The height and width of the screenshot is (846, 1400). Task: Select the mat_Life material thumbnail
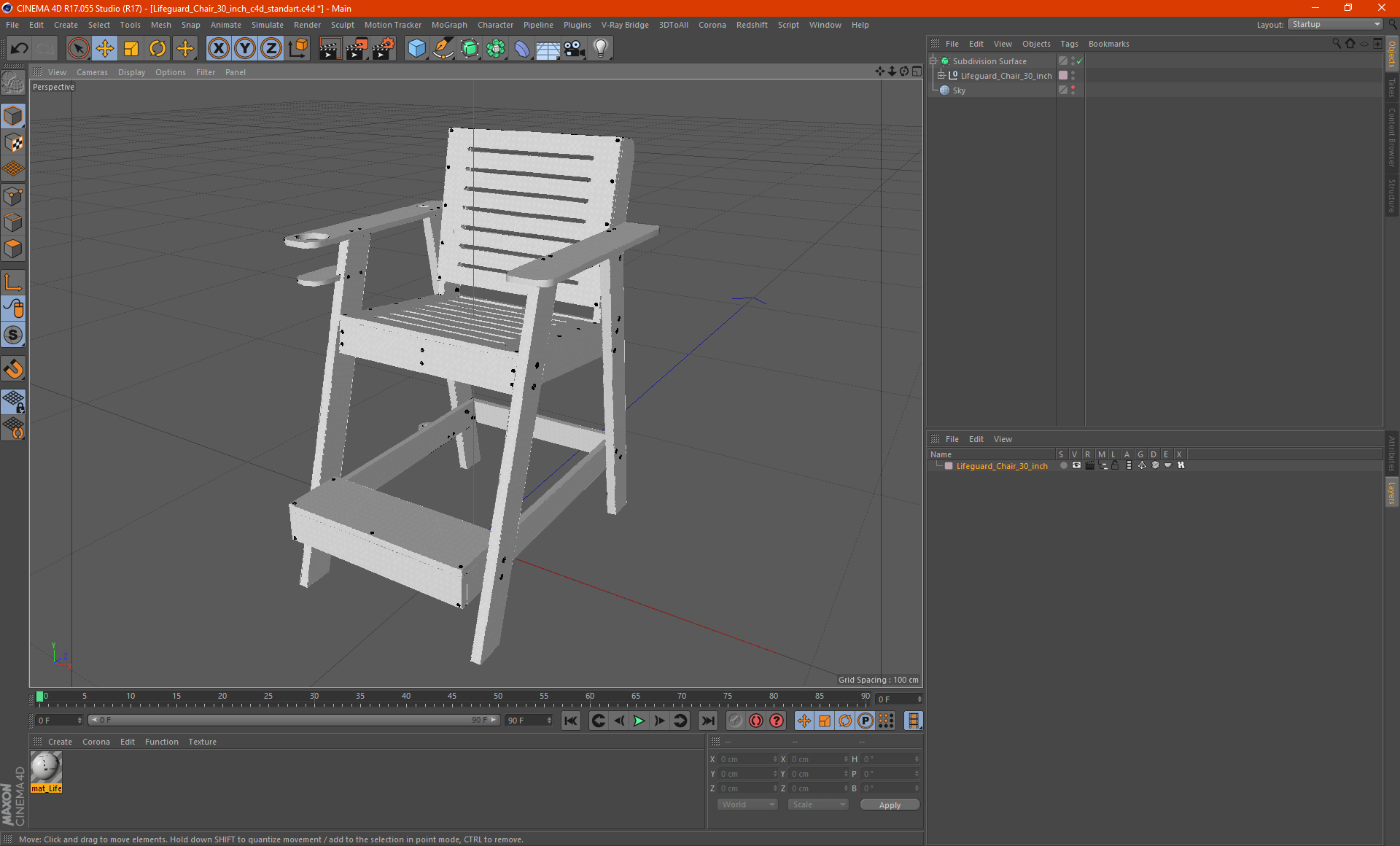coord(46,767)
